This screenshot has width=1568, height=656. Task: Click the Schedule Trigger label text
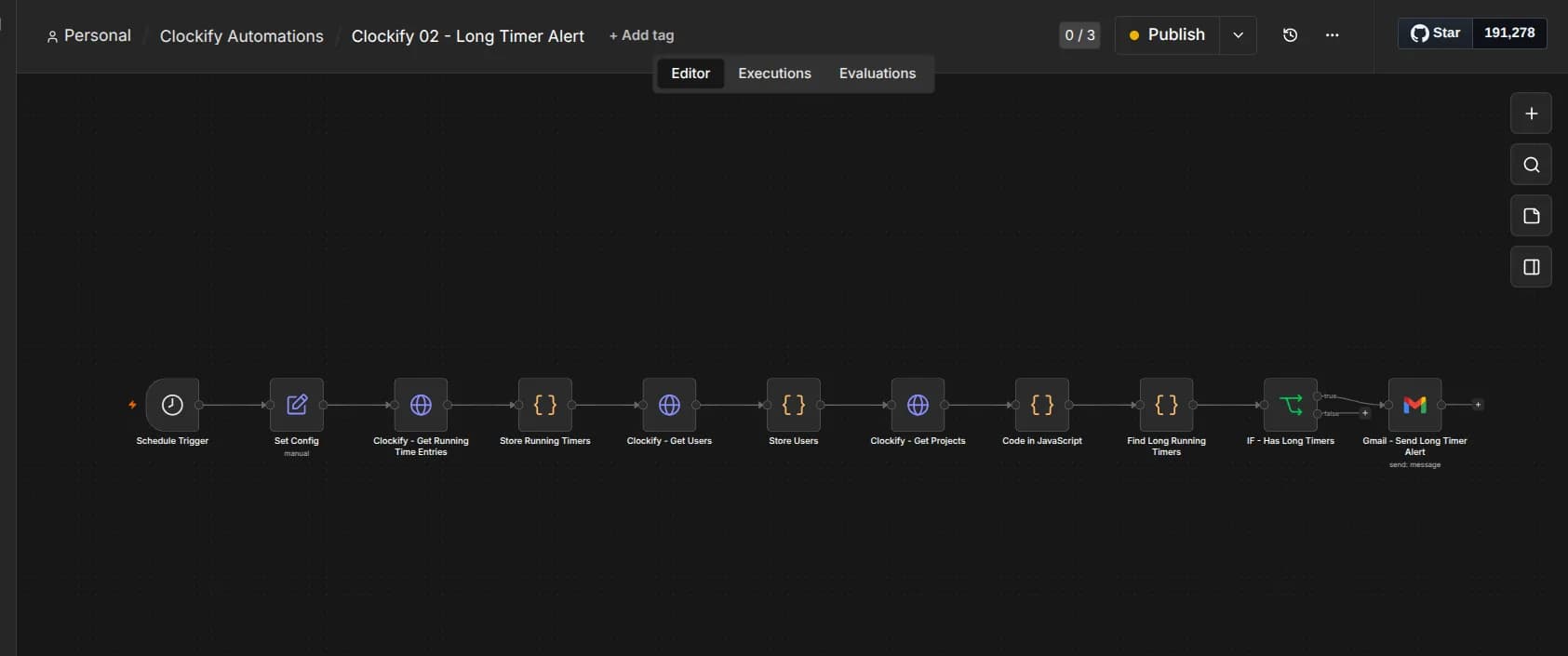[172, 441]
